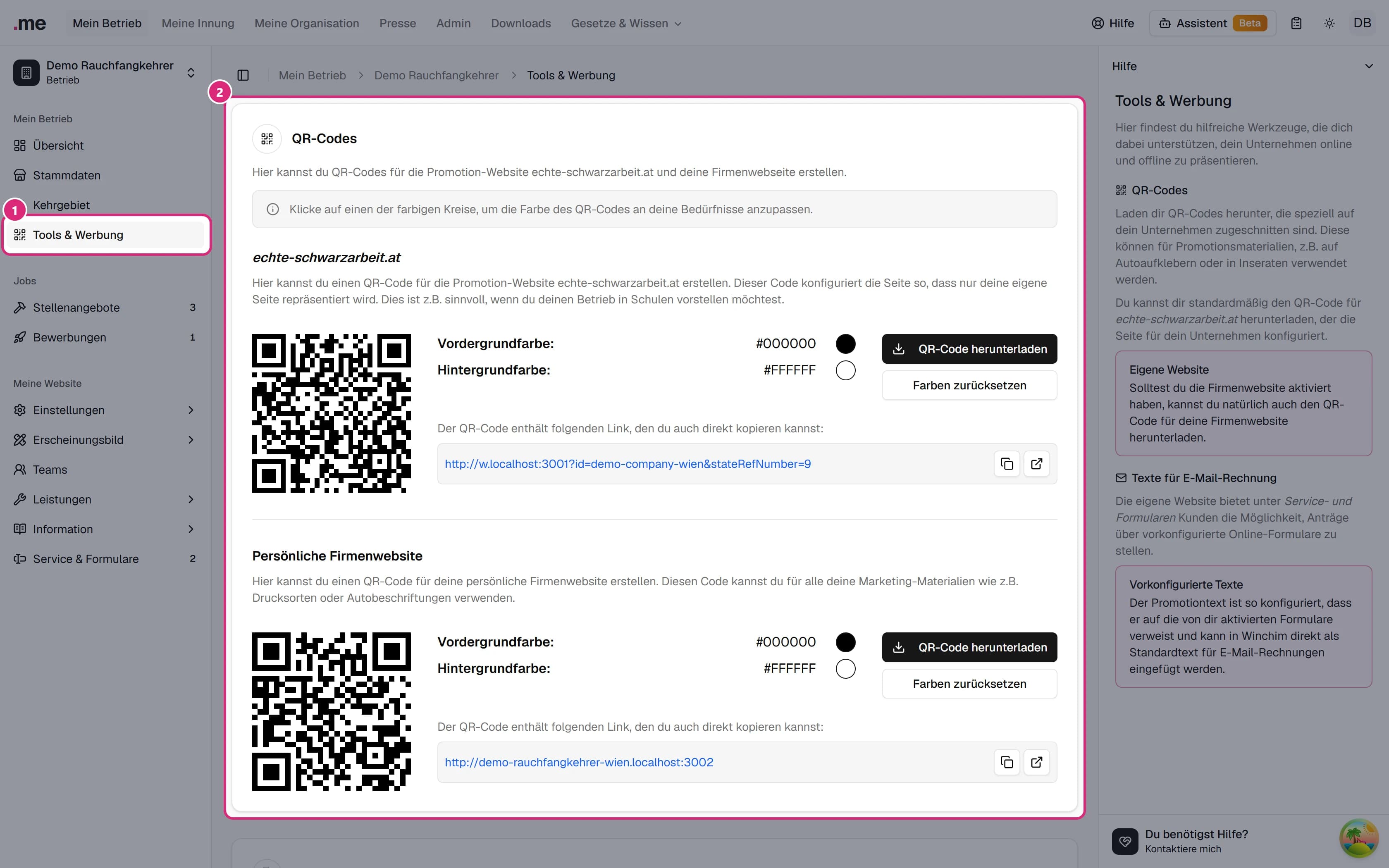Toggle light/dark theme sun icon
This screenshot has width=1389, height=868.
click(1329, 24)
